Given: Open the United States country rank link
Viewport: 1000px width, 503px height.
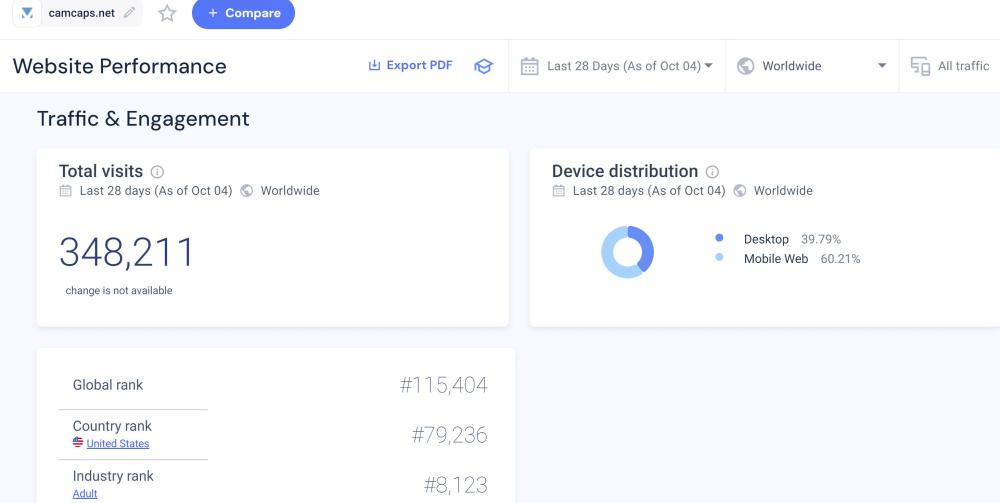Looking at the screenshot, I should coord(117,443).
